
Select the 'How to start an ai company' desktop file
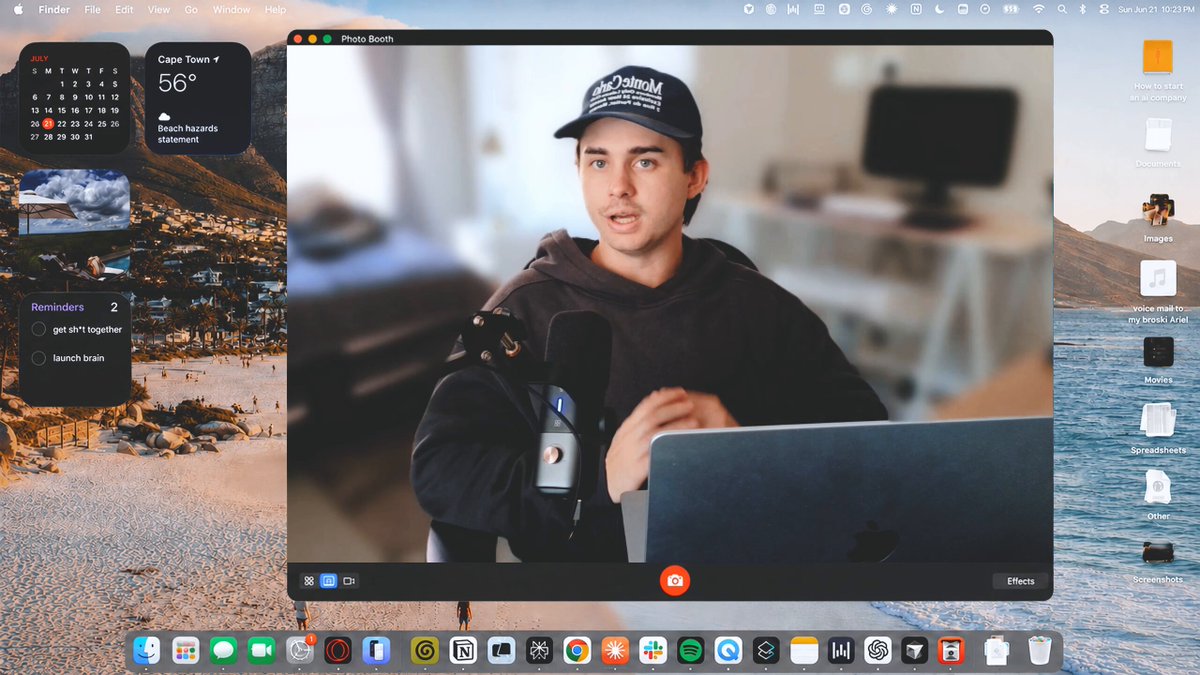click(x=1157, y=71)
